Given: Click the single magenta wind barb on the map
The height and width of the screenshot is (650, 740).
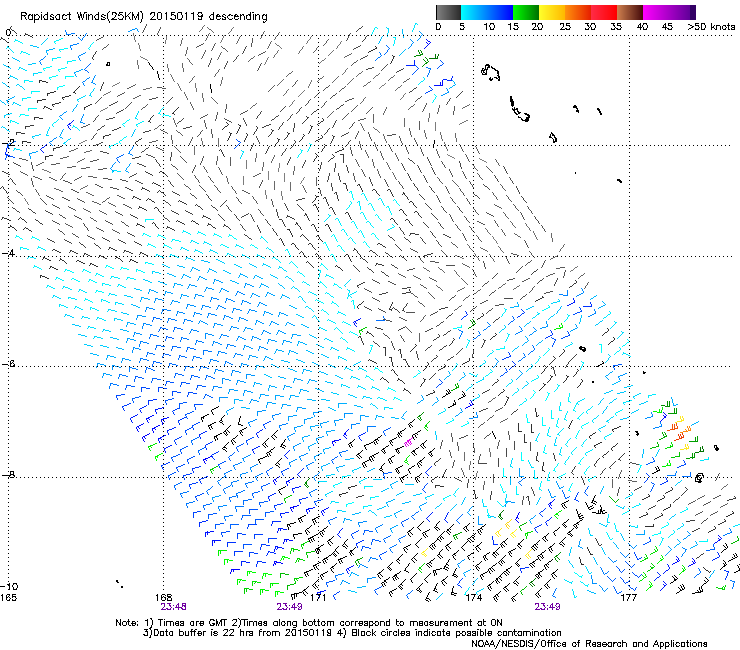Looking at the screenshot, I should click(408, 442).
